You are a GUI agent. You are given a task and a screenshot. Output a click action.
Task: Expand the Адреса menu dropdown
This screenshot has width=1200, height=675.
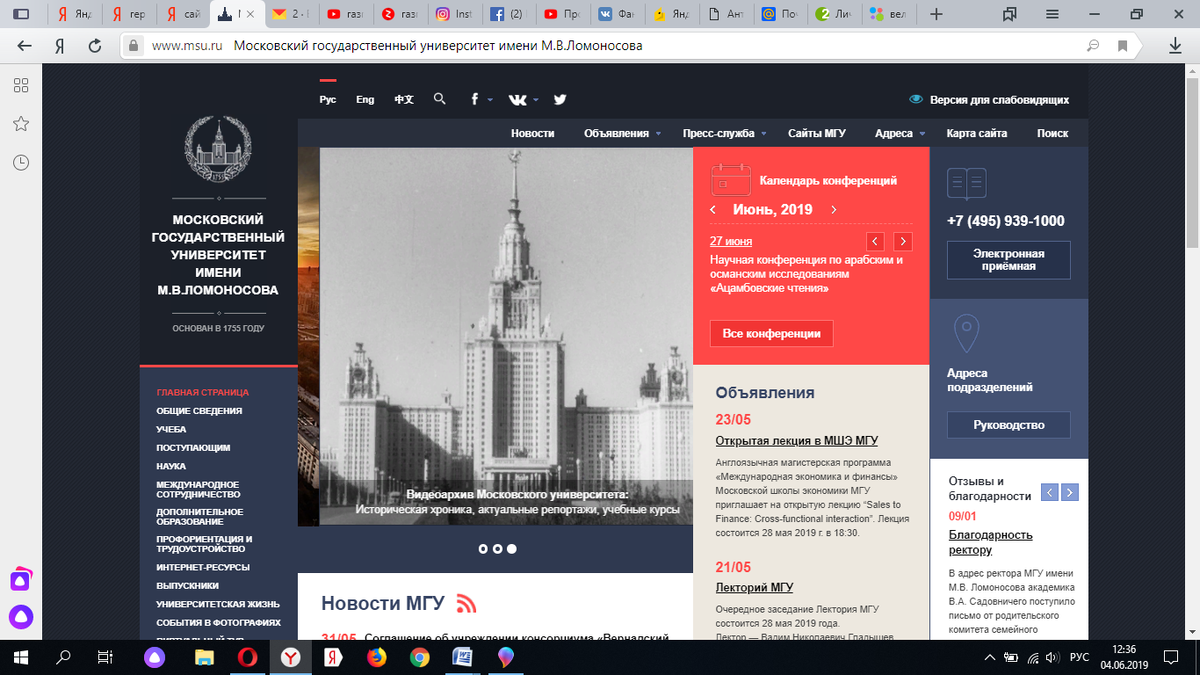tap(922, 134)
